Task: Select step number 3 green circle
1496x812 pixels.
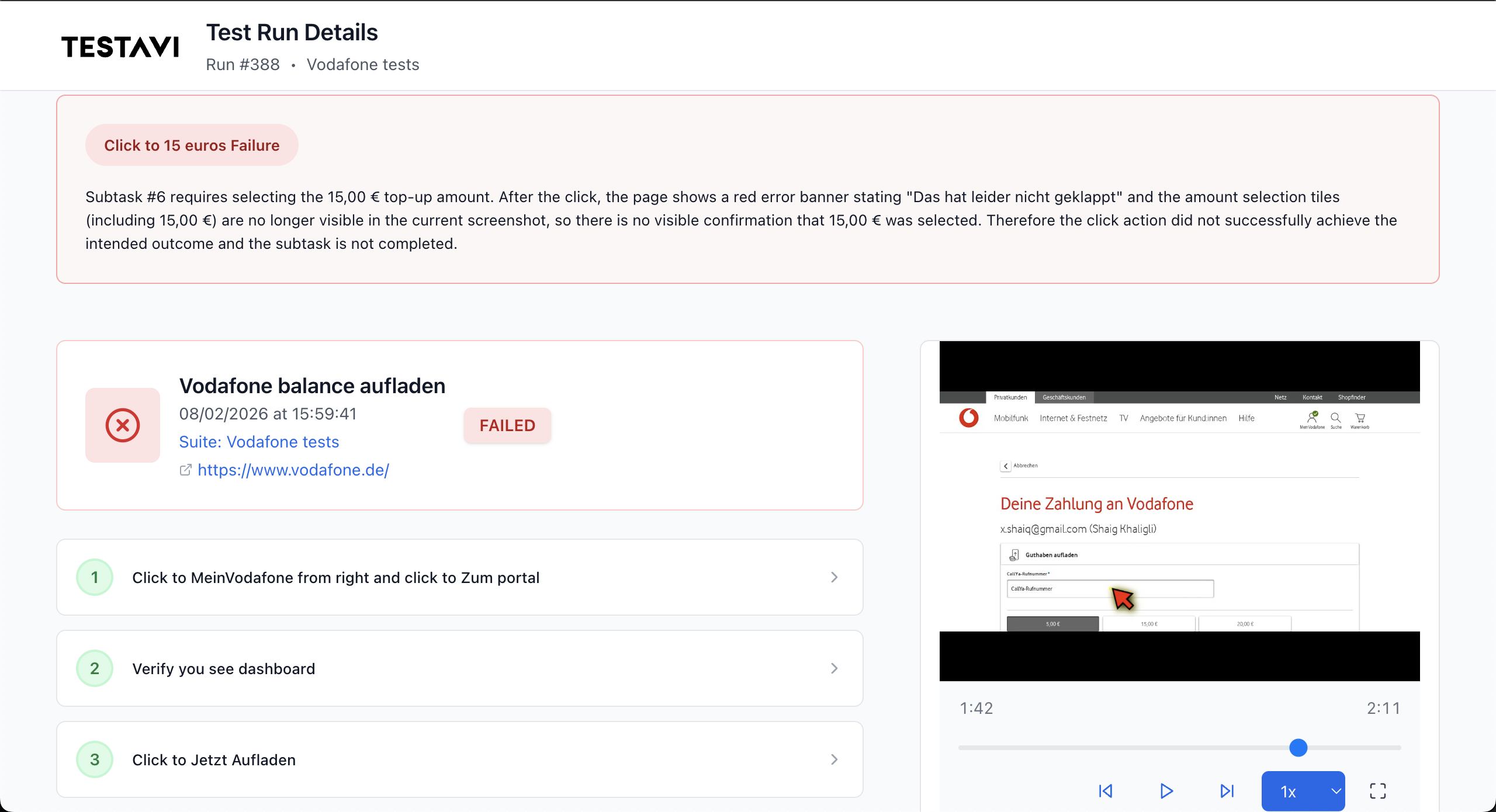Action: (95, 759)
